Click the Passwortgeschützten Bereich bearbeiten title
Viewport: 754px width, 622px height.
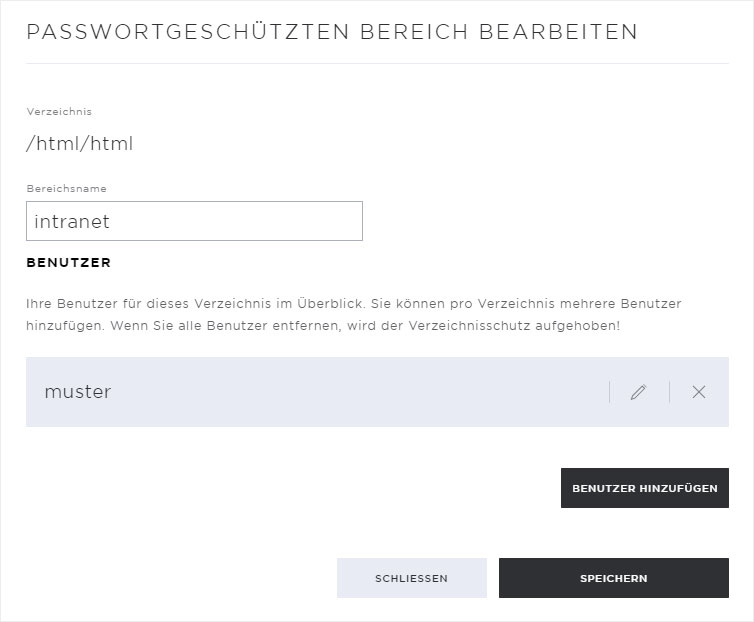pyautogui.click(x=332, y=32)
